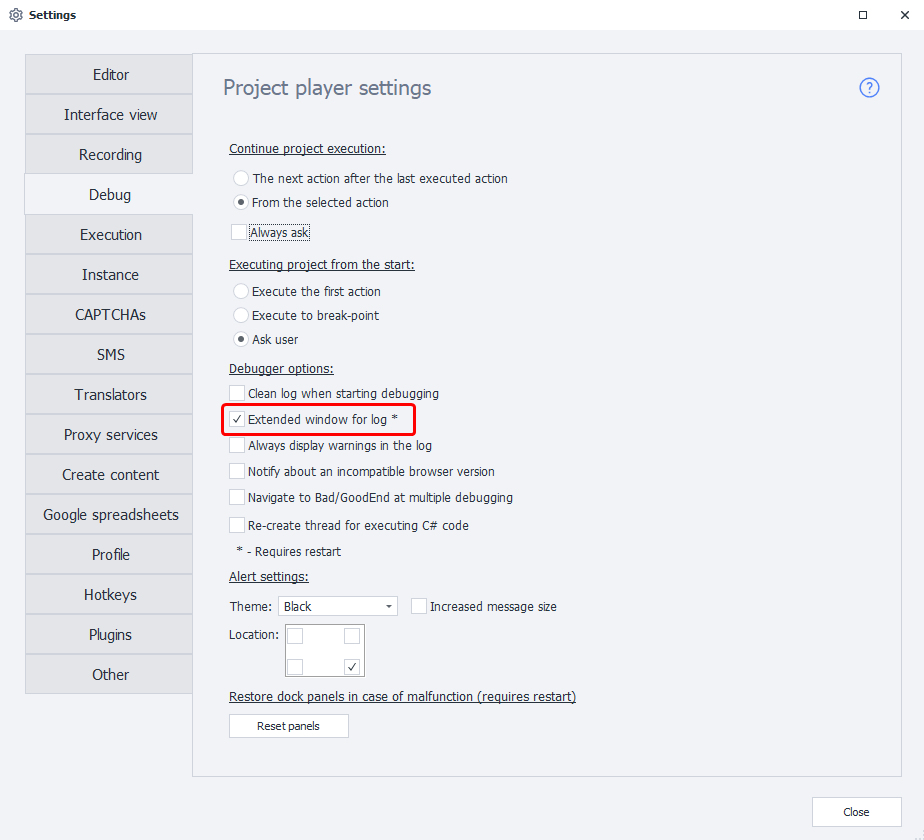The width and height of the screenshot is (924, 840).
Task: Maximize the Settings window
Action: [863, 15]
